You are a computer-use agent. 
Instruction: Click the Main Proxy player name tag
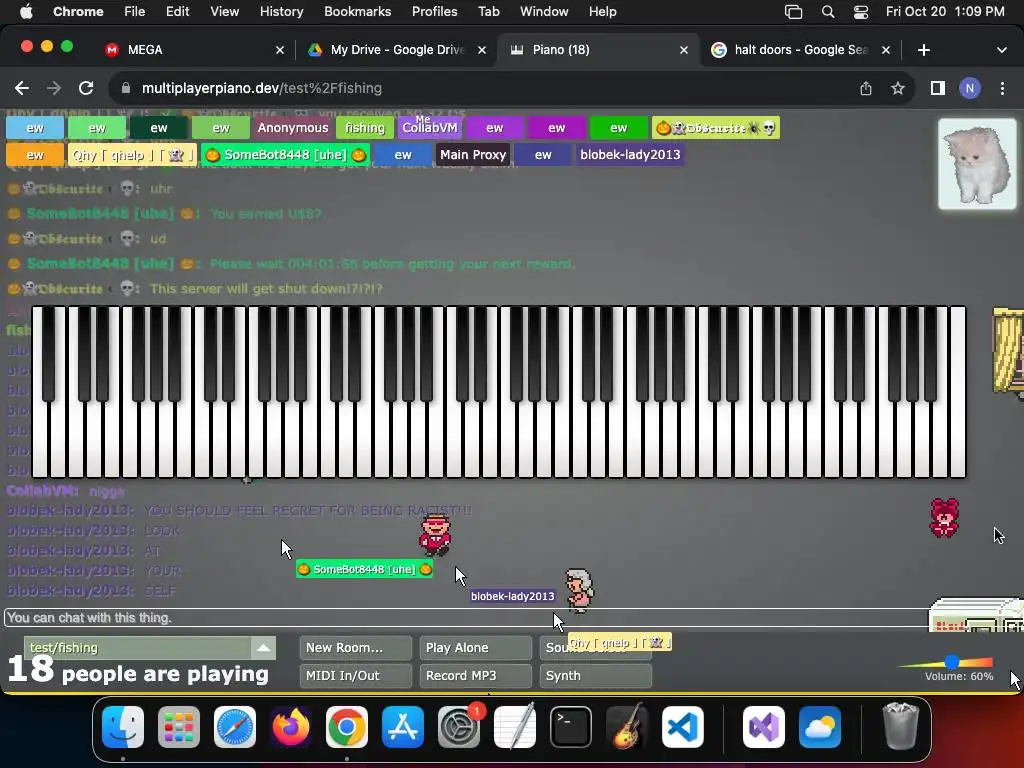click(x=473, y=155)
